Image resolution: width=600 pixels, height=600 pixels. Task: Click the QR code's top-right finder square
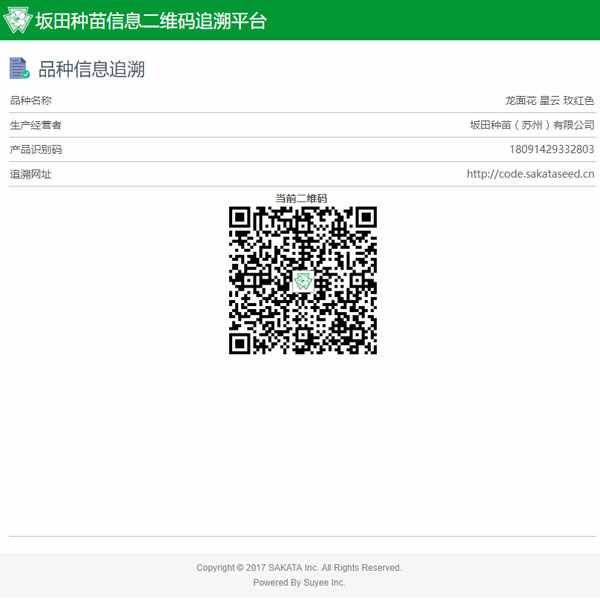366,217
